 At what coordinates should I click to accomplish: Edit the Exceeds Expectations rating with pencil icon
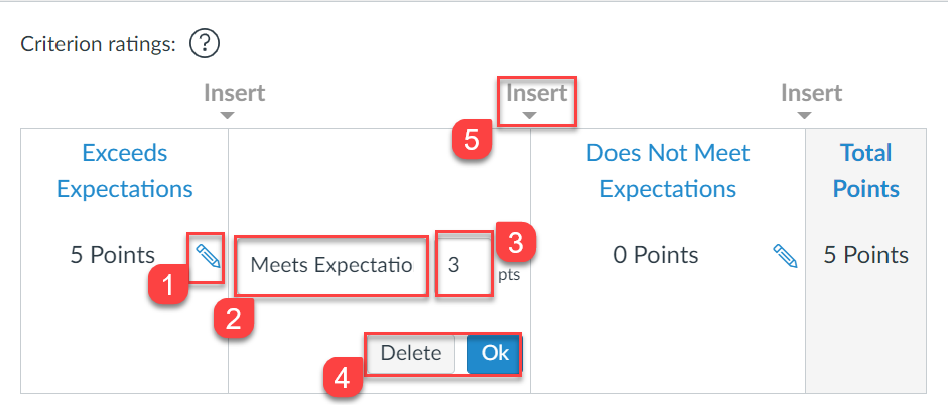click(x=208, y=256)
